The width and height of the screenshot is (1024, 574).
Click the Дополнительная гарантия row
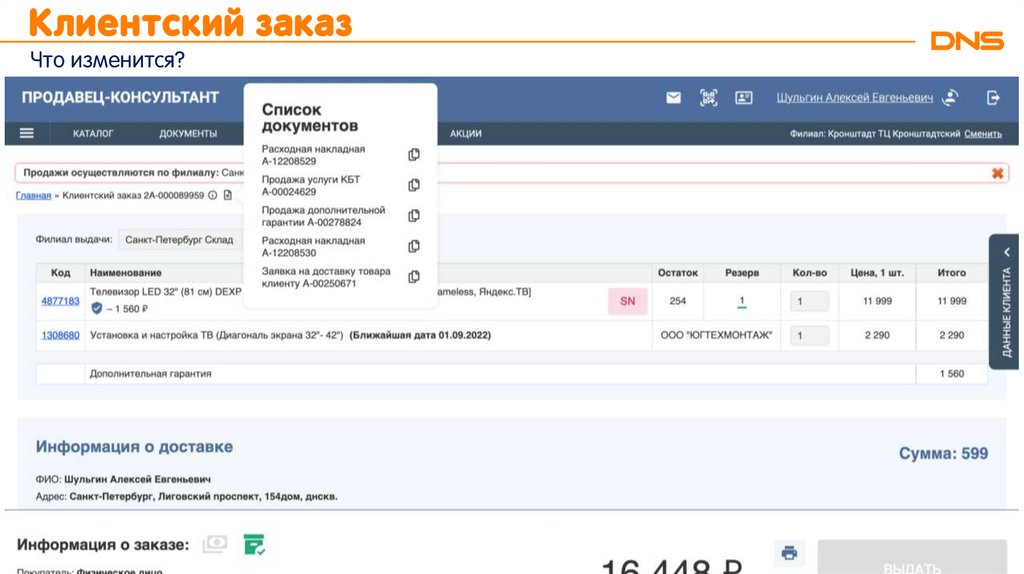click(x=511, y=374)
